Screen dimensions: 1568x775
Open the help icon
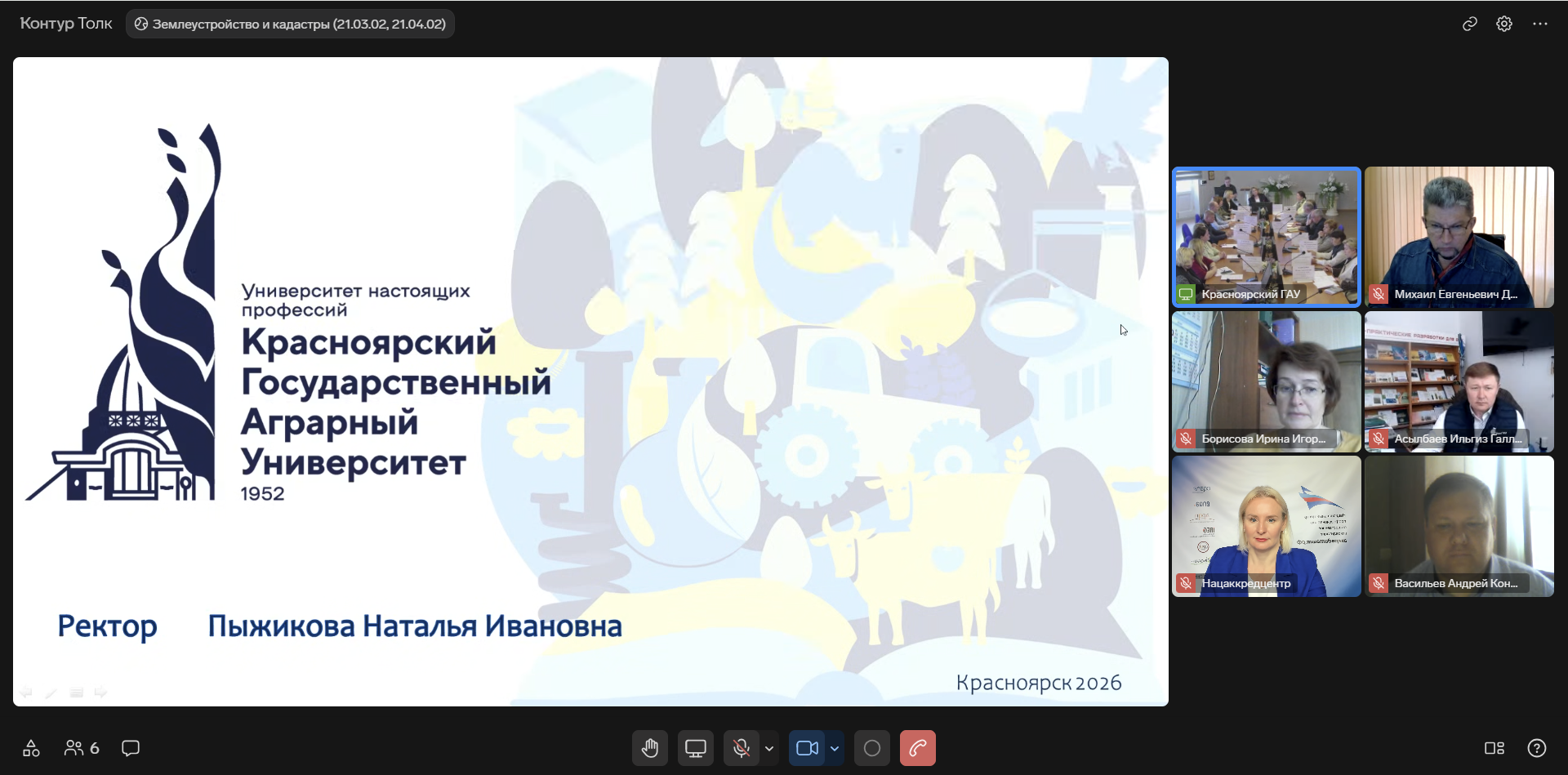1537,748
